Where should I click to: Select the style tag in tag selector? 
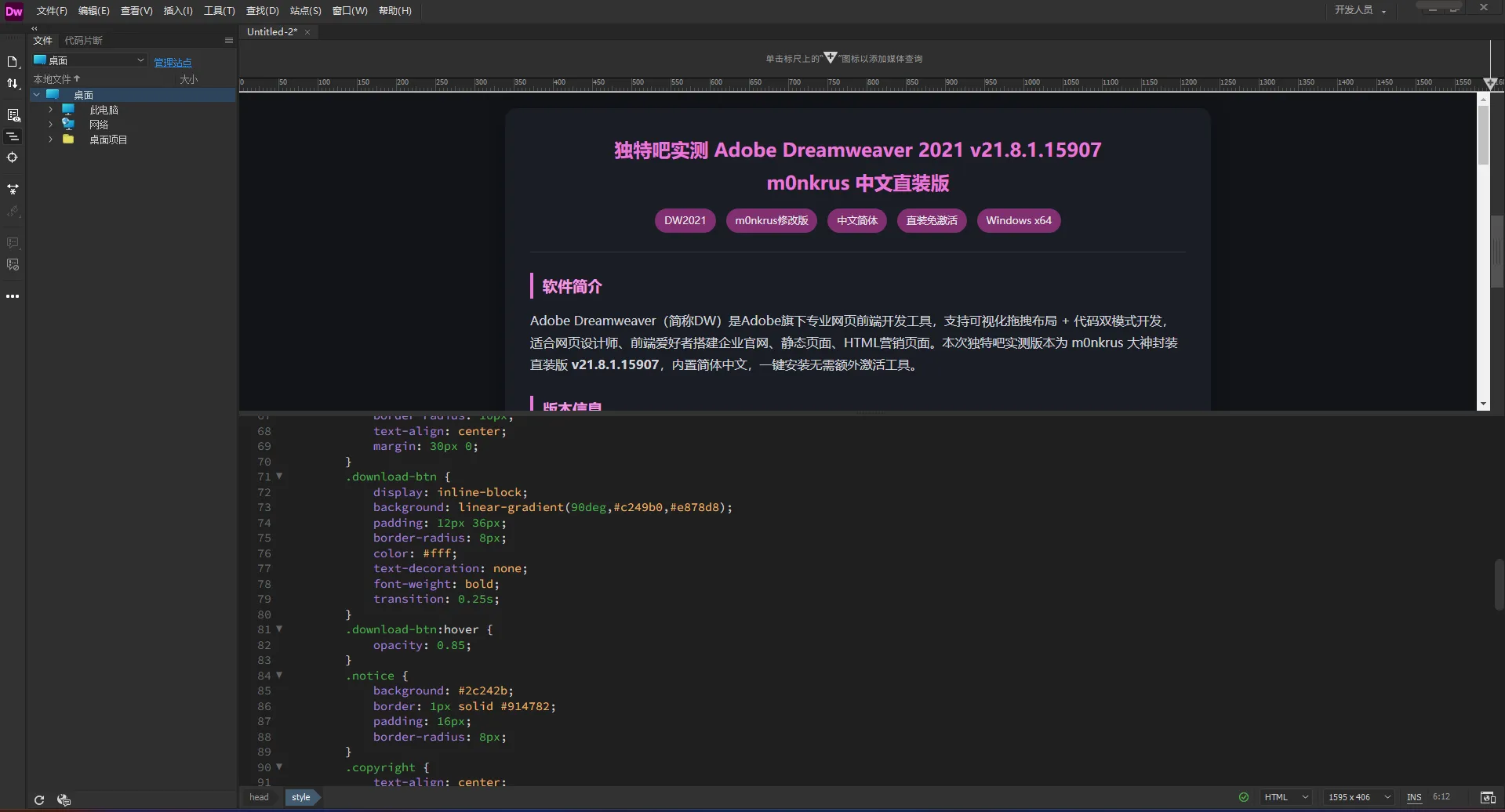tap(301, 797)
